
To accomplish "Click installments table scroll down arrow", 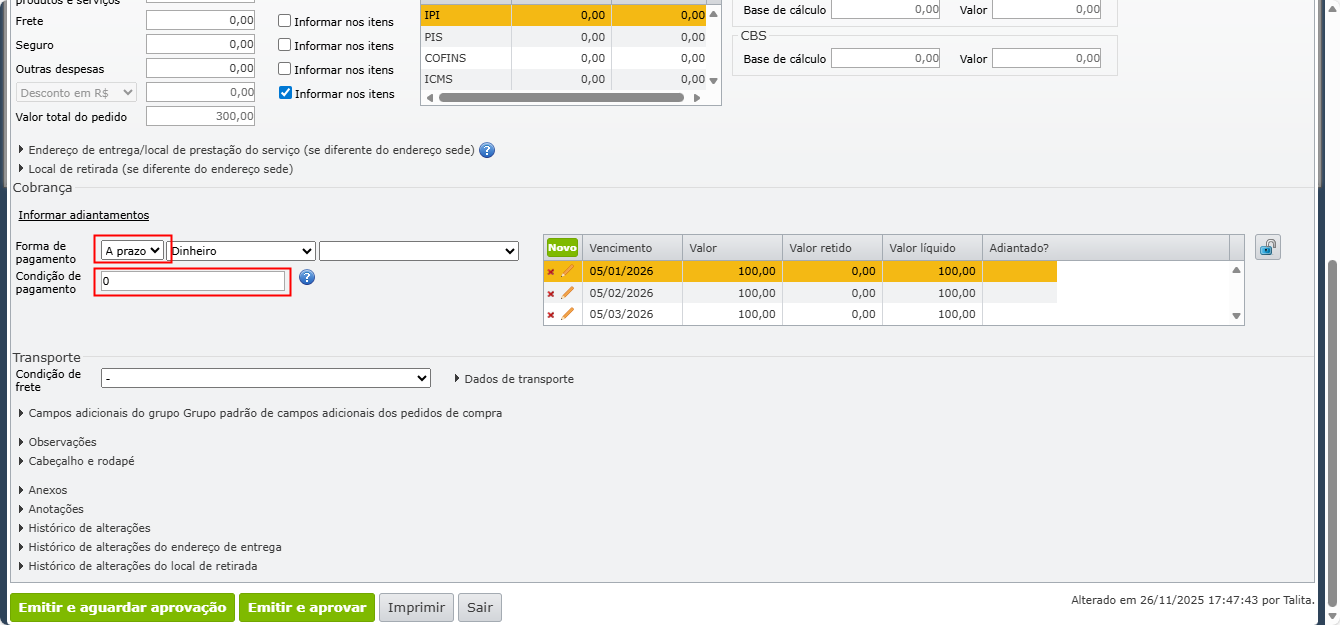I will (1237, 316).
